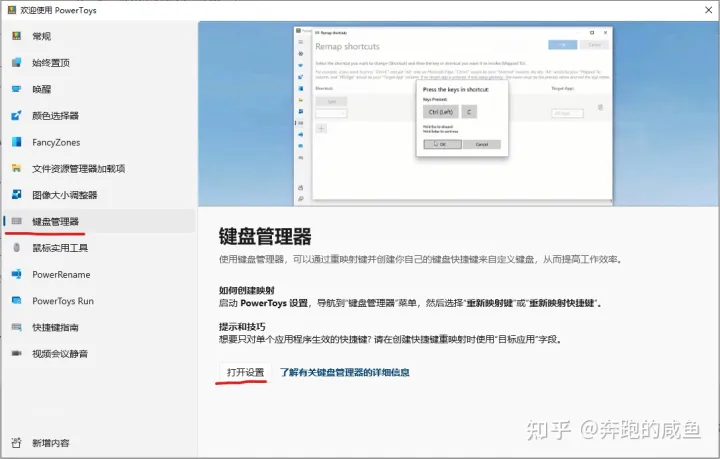Click the PowerToys Run icon

[x=17, y=301]
